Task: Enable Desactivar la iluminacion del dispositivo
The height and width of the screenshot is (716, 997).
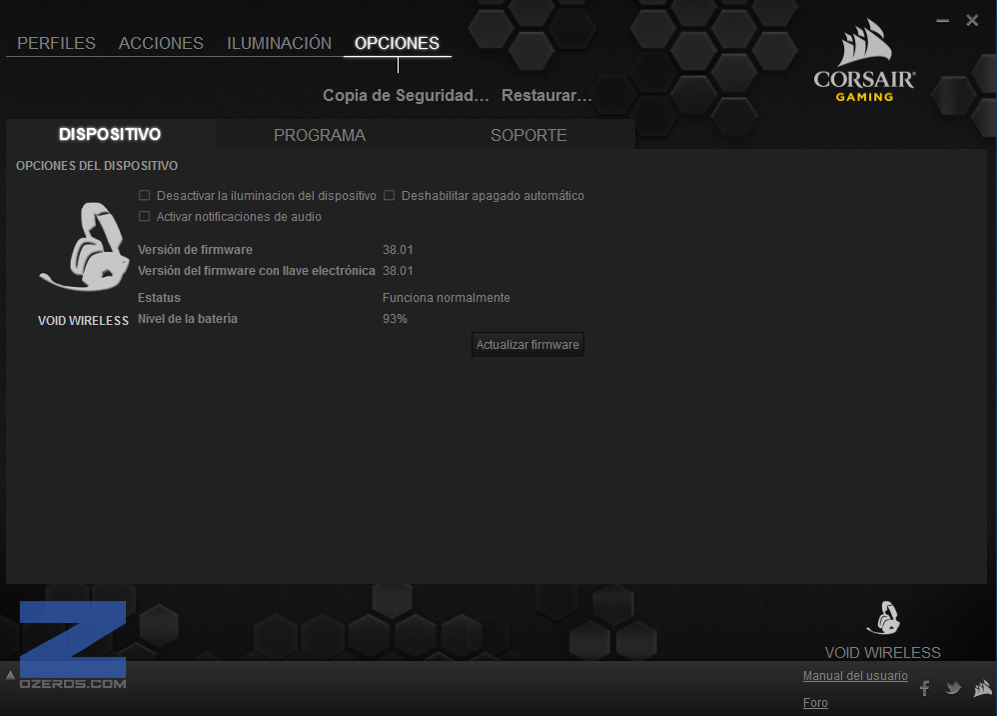Action: click(x=144, y=195)
